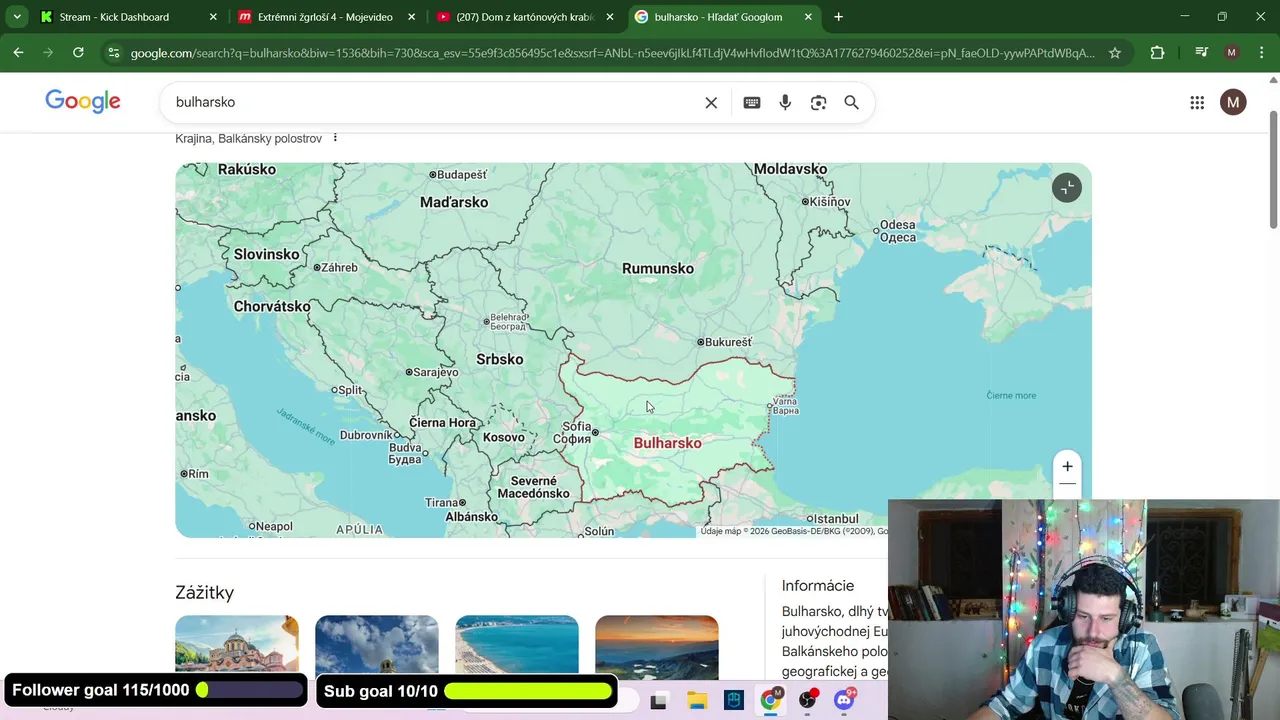Open OBS from the taskbar
1280x720 pixels.
pos(807,701)
